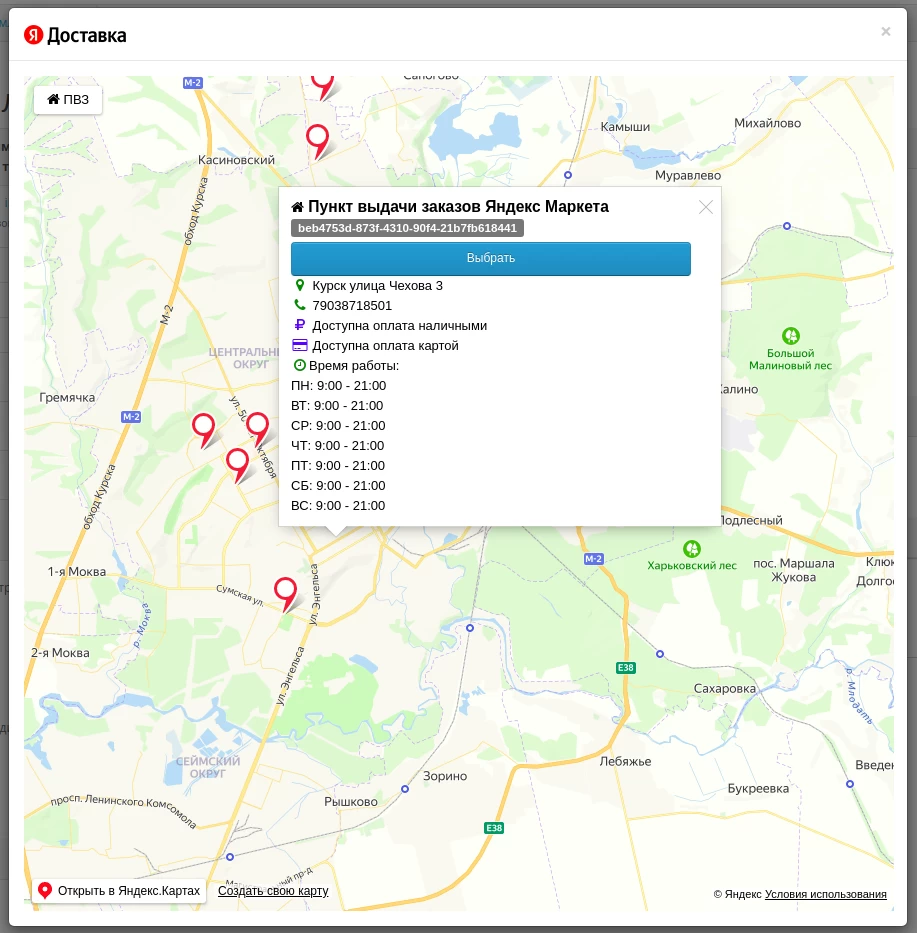
Task: Click the pickup ID badge beb4753d-873f
Action: tap(407, 228)
